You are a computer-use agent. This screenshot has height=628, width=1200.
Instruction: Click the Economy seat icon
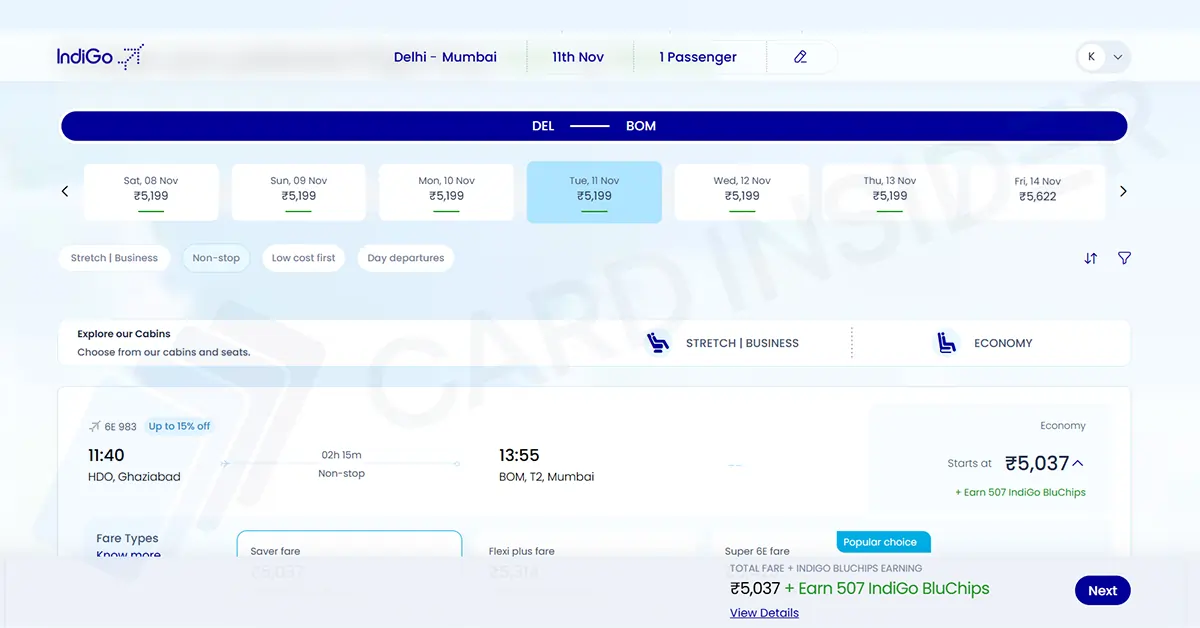946,343
